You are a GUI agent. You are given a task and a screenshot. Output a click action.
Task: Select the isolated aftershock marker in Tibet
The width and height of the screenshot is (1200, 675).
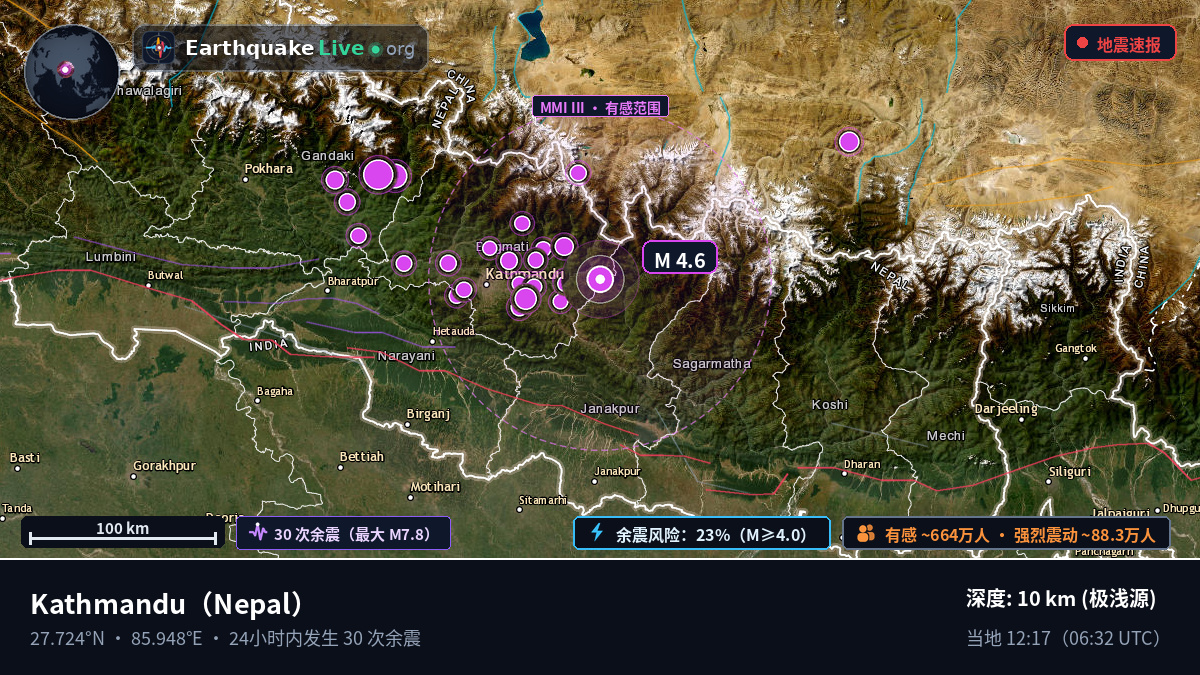click(x=849, y=142)
